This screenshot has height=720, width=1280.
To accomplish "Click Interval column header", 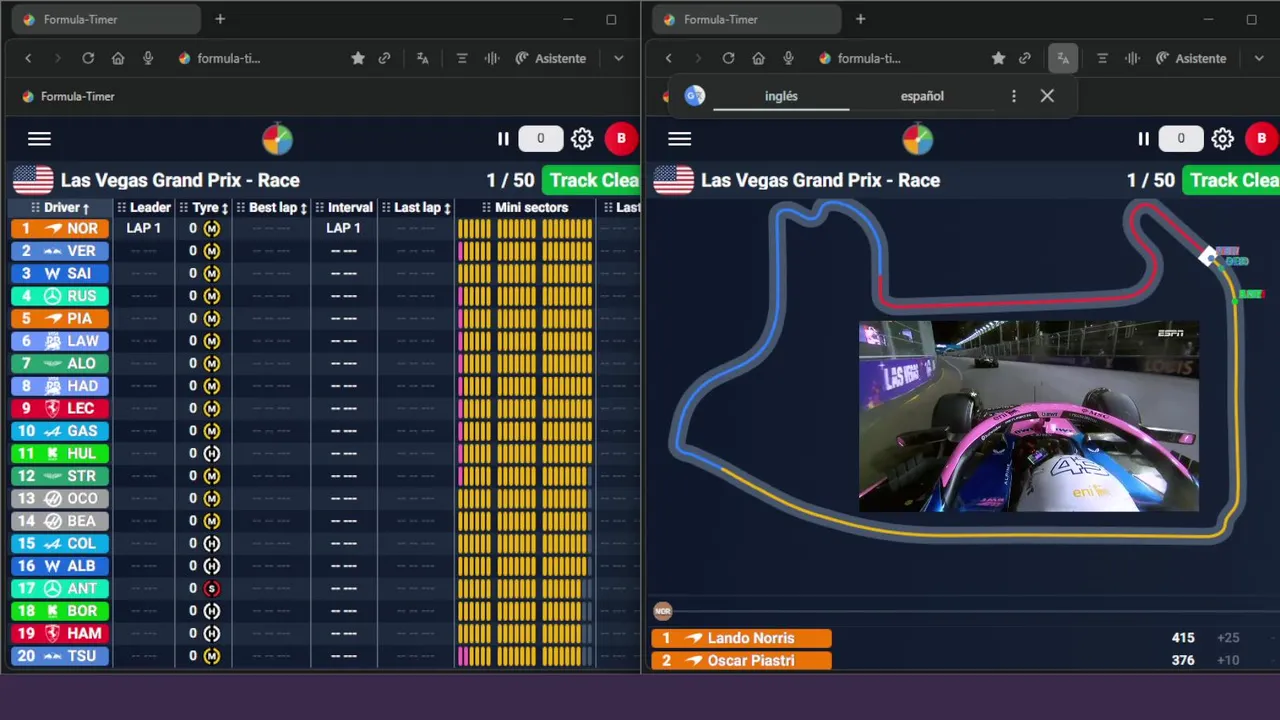I will pyautogui.click(x=343, y=207).
